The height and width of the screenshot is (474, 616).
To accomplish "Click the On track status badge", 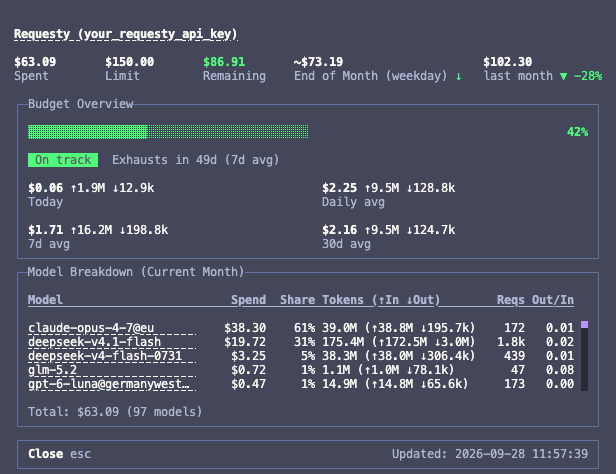I will click(x=63, y=160).
